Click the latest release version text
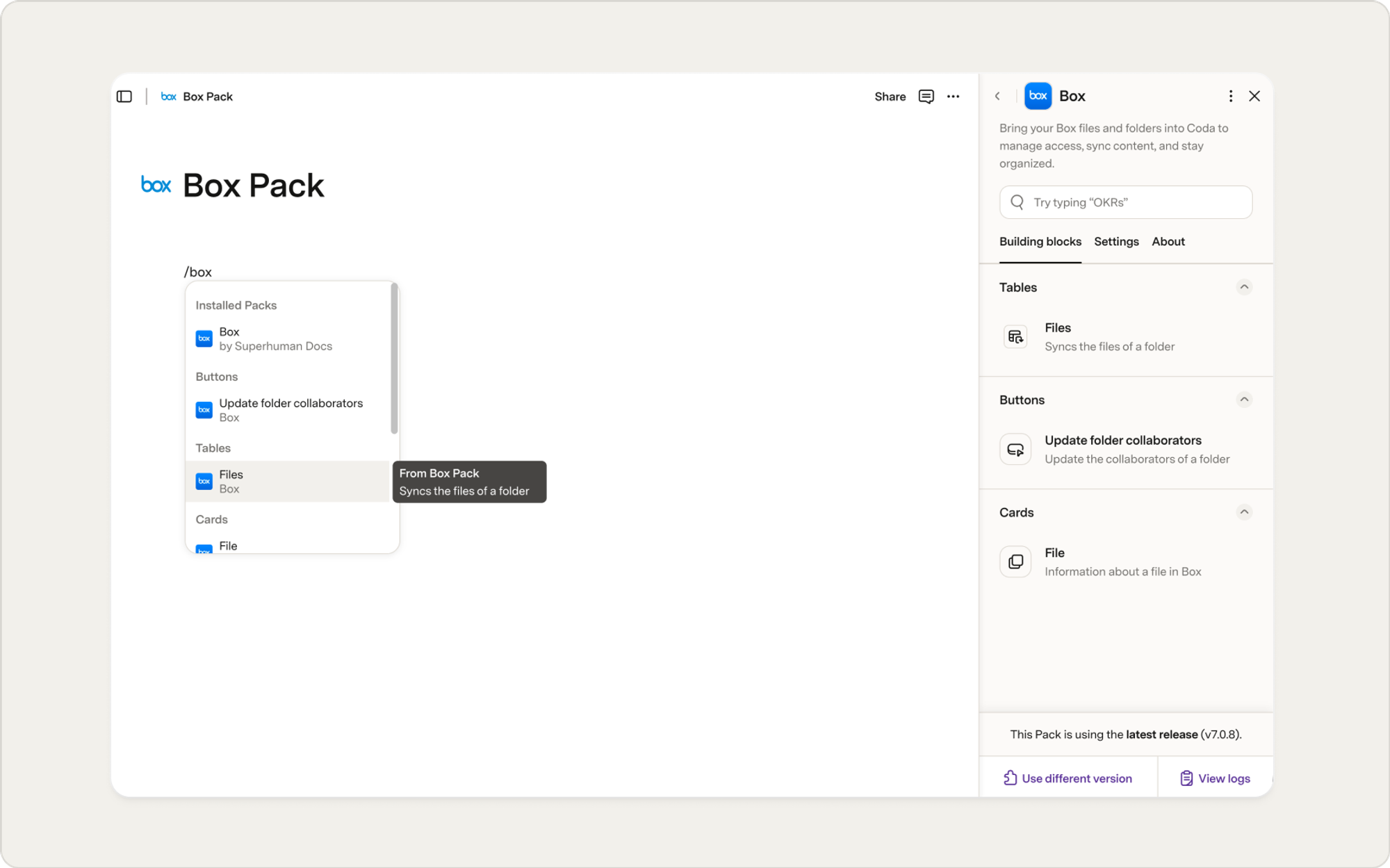Viewport: 1390px width, 868px height. point(1125,734)
